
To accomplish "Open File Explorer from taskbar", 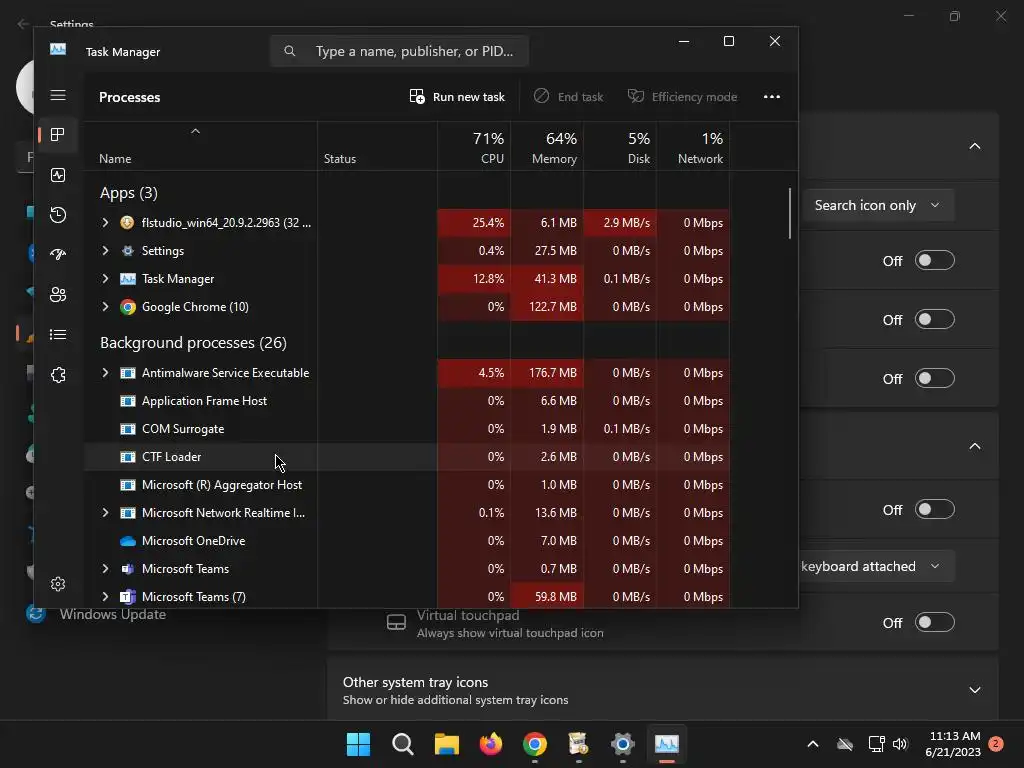I will pyautogui.click(x=447, y=744).
